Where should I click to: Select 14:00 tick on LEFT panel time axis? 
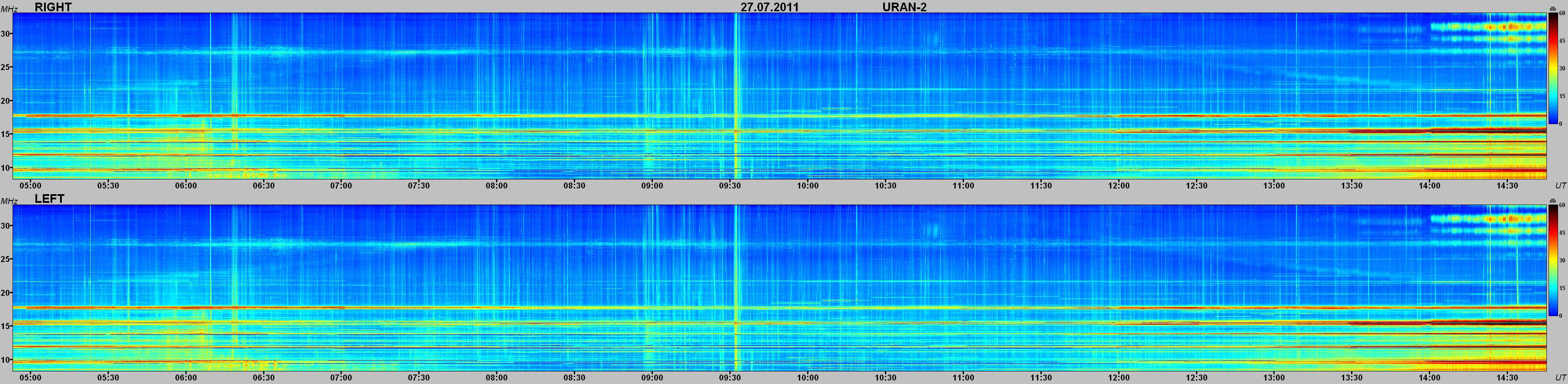1429,377
